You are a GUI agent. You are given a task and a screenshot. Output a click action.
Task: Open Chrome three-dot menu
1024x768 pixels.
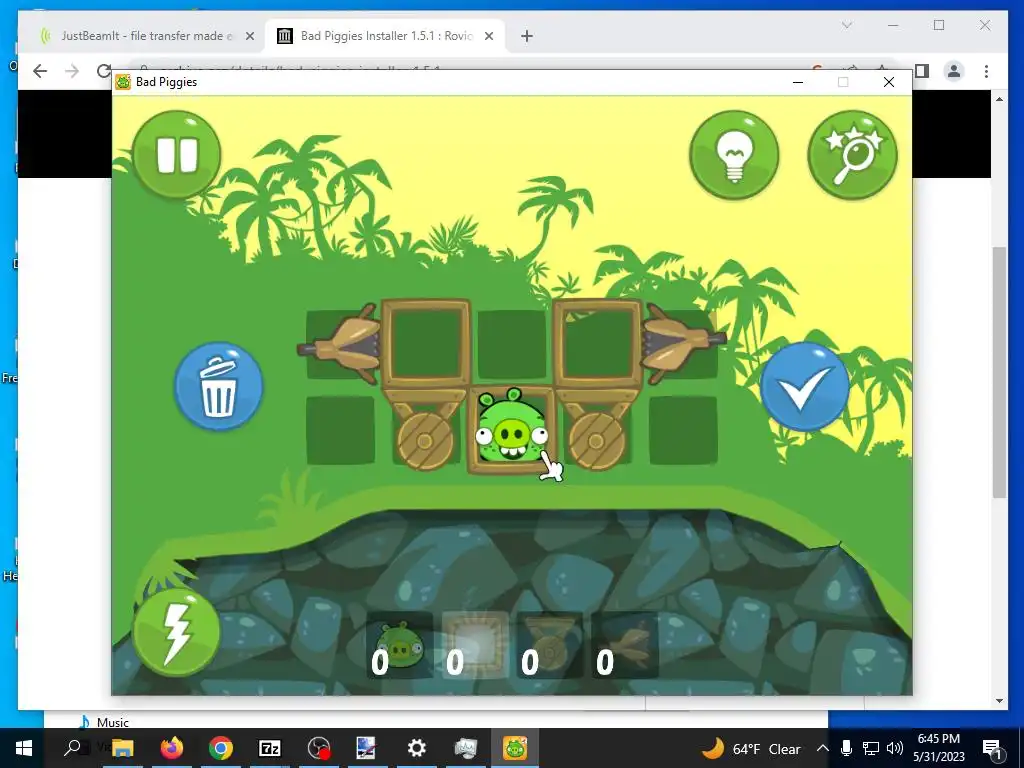[x=986, y=71]
